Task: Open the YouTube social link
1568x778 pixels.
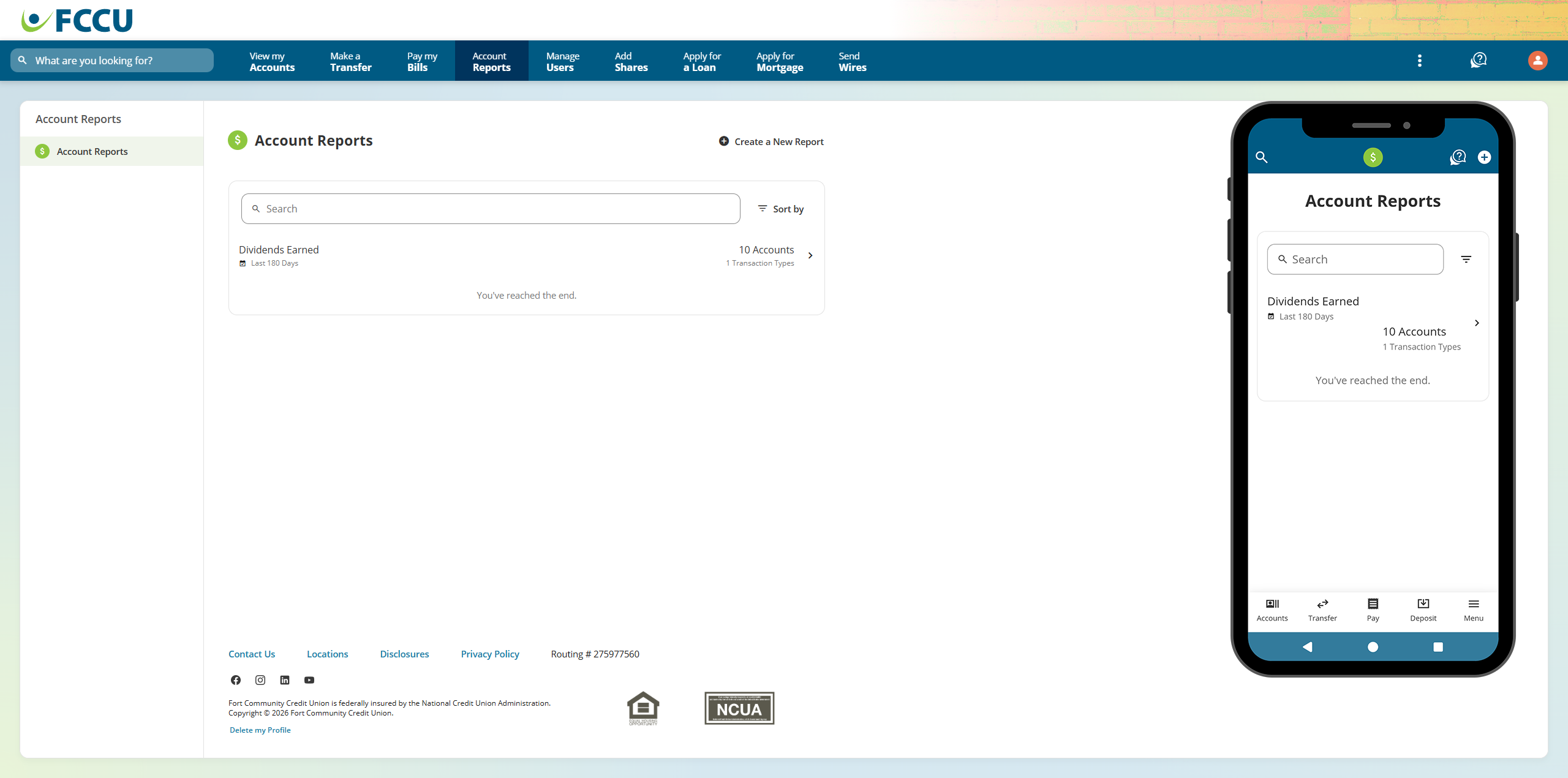Action: coord(309,680)
